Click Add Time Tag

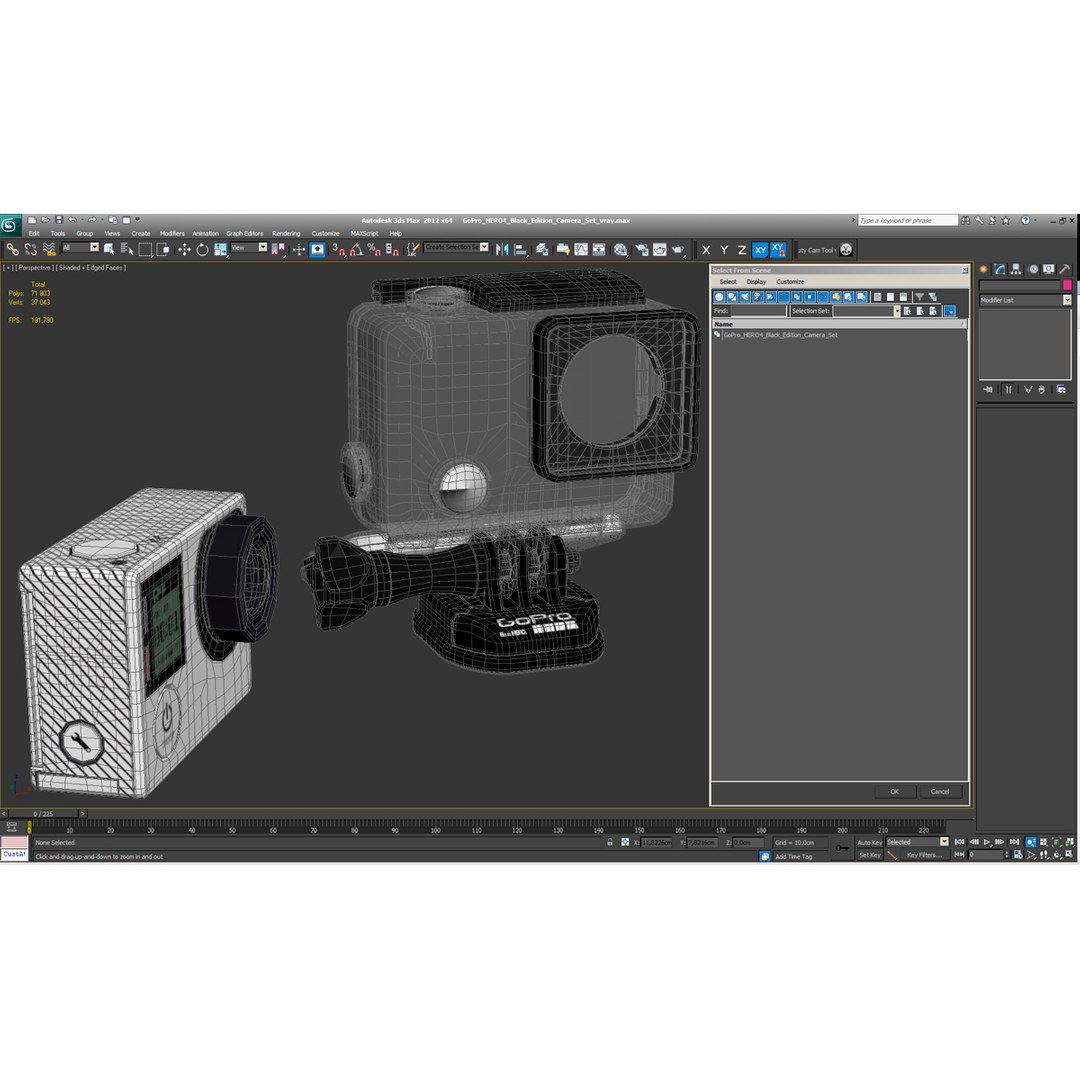pyautogui.click(x=793, y=857)
